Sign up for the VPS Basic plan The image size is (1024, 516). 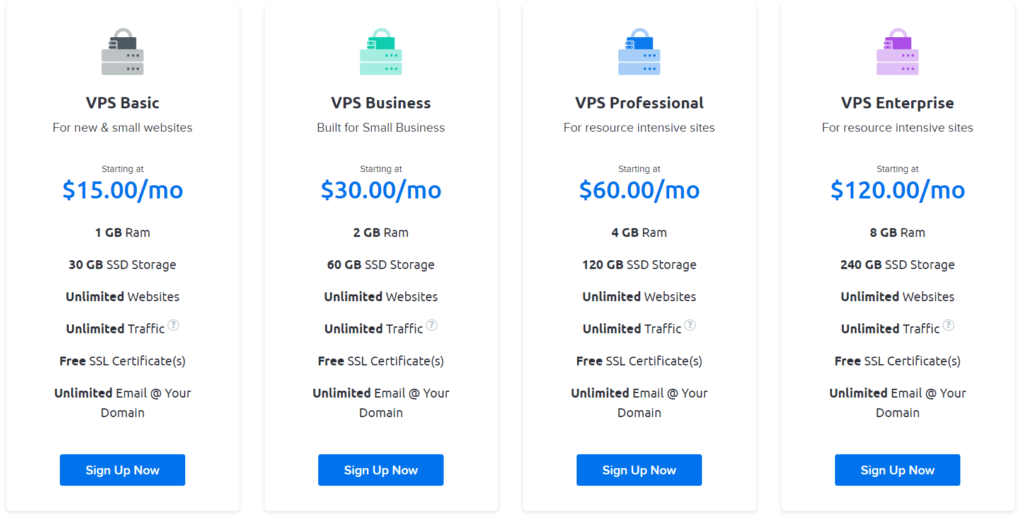(122, 470)
